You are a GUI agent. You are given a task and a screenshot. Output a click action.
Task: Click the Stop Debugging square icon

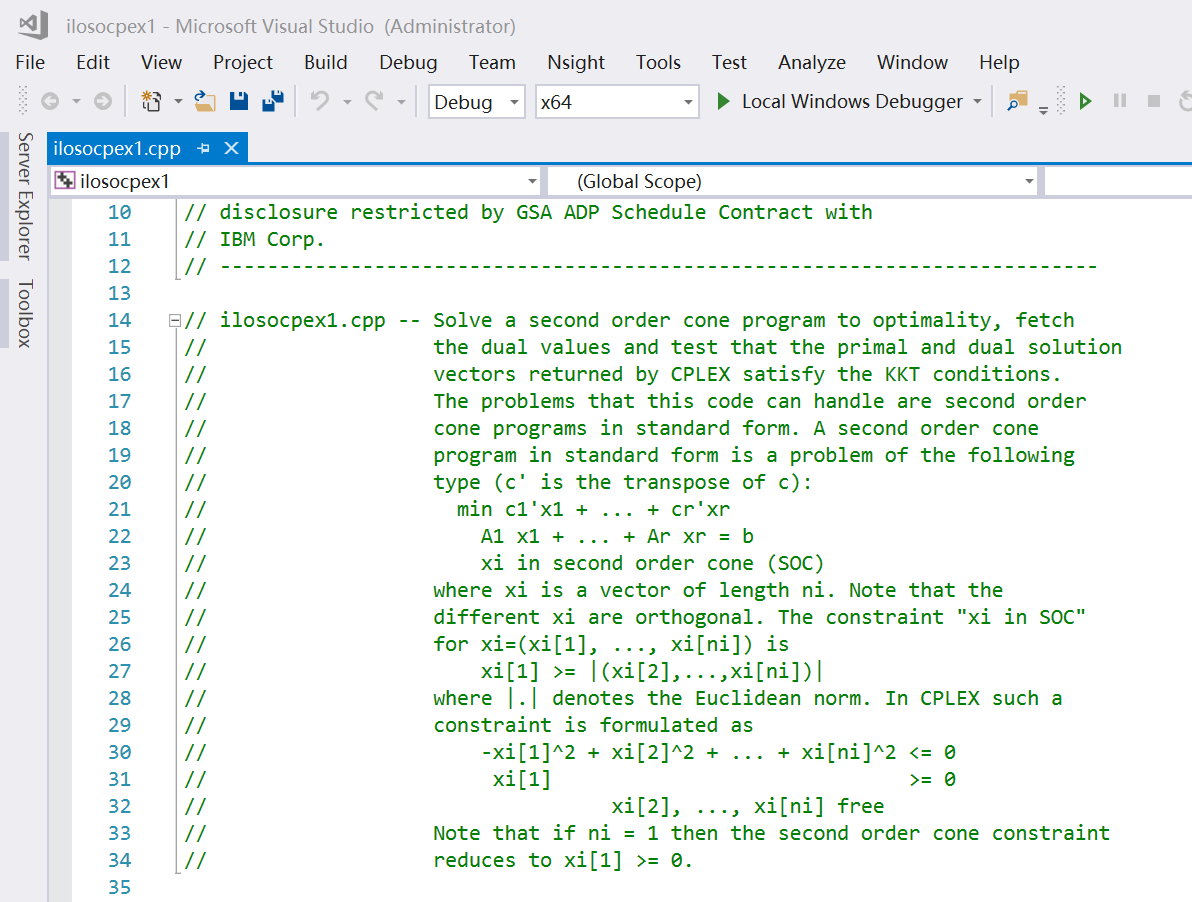click(x=1154, y=101)
